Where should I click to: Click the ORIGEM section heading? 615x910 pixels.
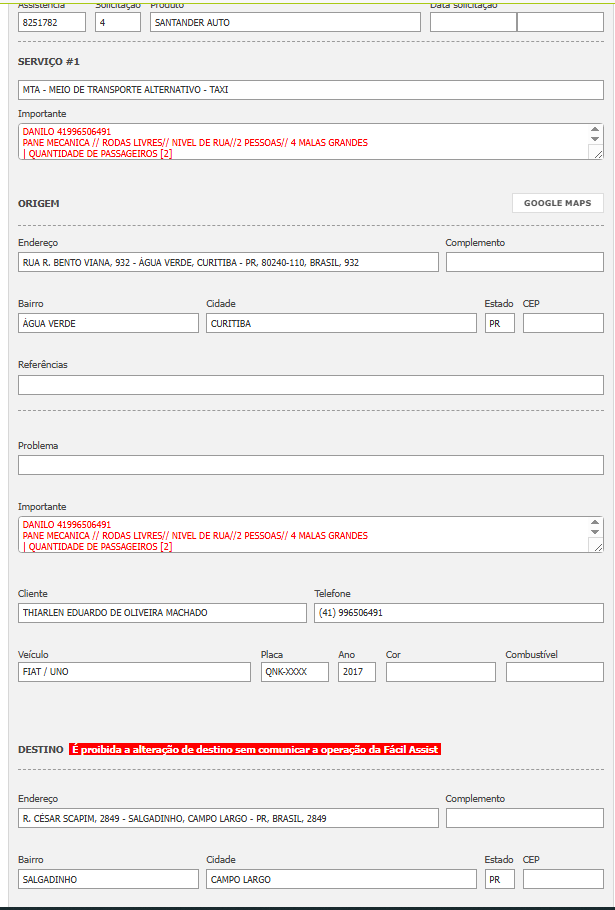38,204
